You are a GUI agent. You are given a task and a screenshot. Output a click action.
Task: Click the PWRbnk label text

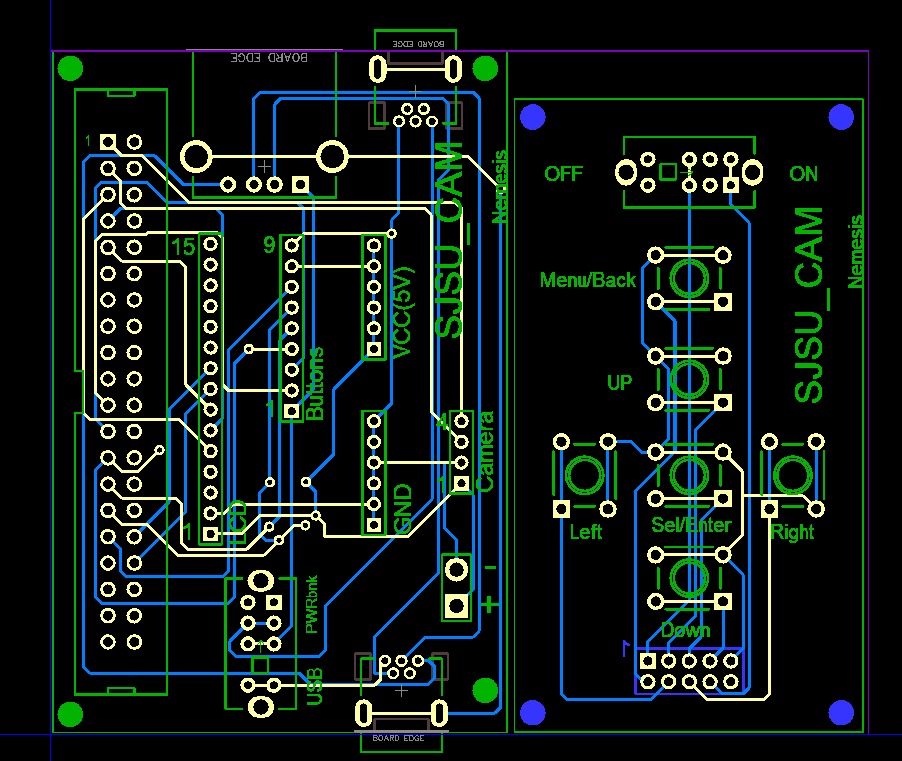tap(311, 605)
